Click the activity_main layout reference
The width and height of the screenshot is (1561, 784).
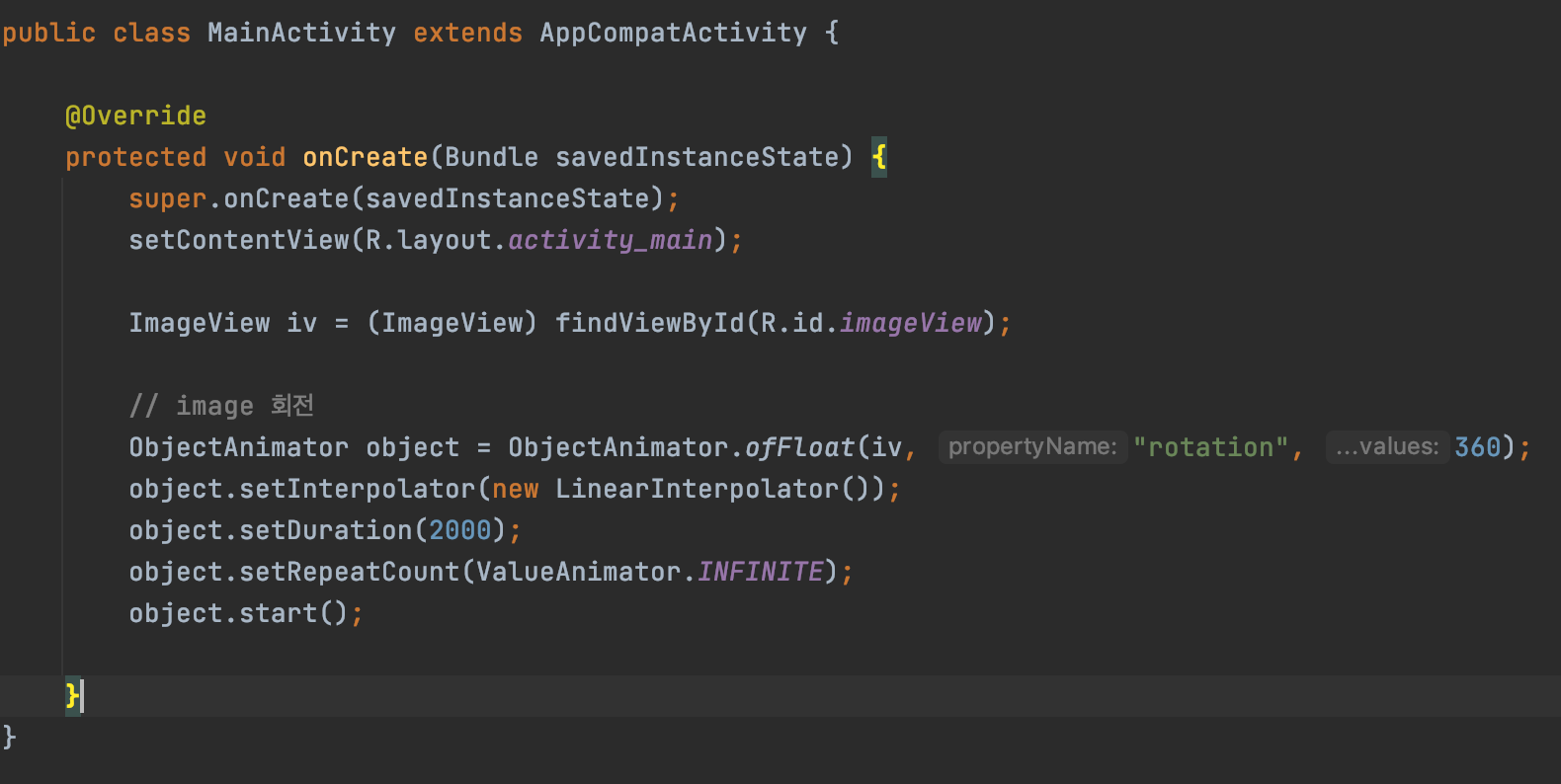[611, 240]
